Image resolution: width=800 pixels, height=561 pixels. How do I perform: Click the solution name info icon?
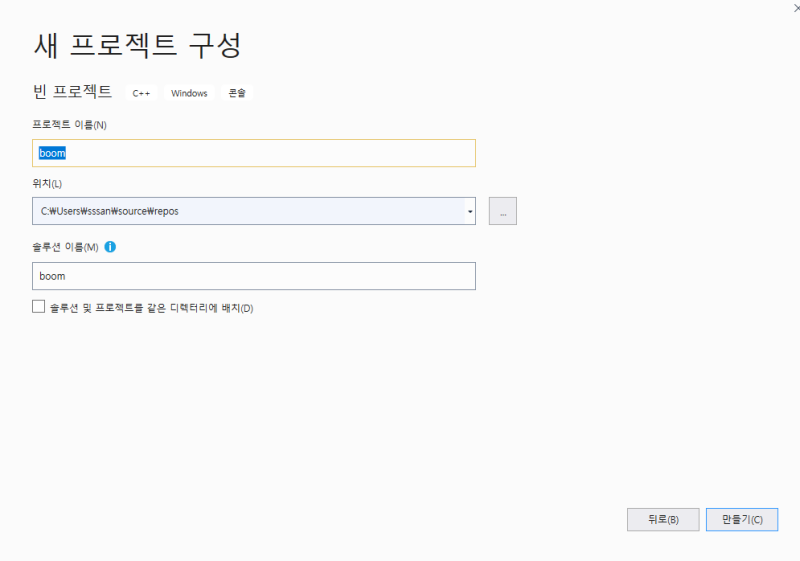point(110,247)
